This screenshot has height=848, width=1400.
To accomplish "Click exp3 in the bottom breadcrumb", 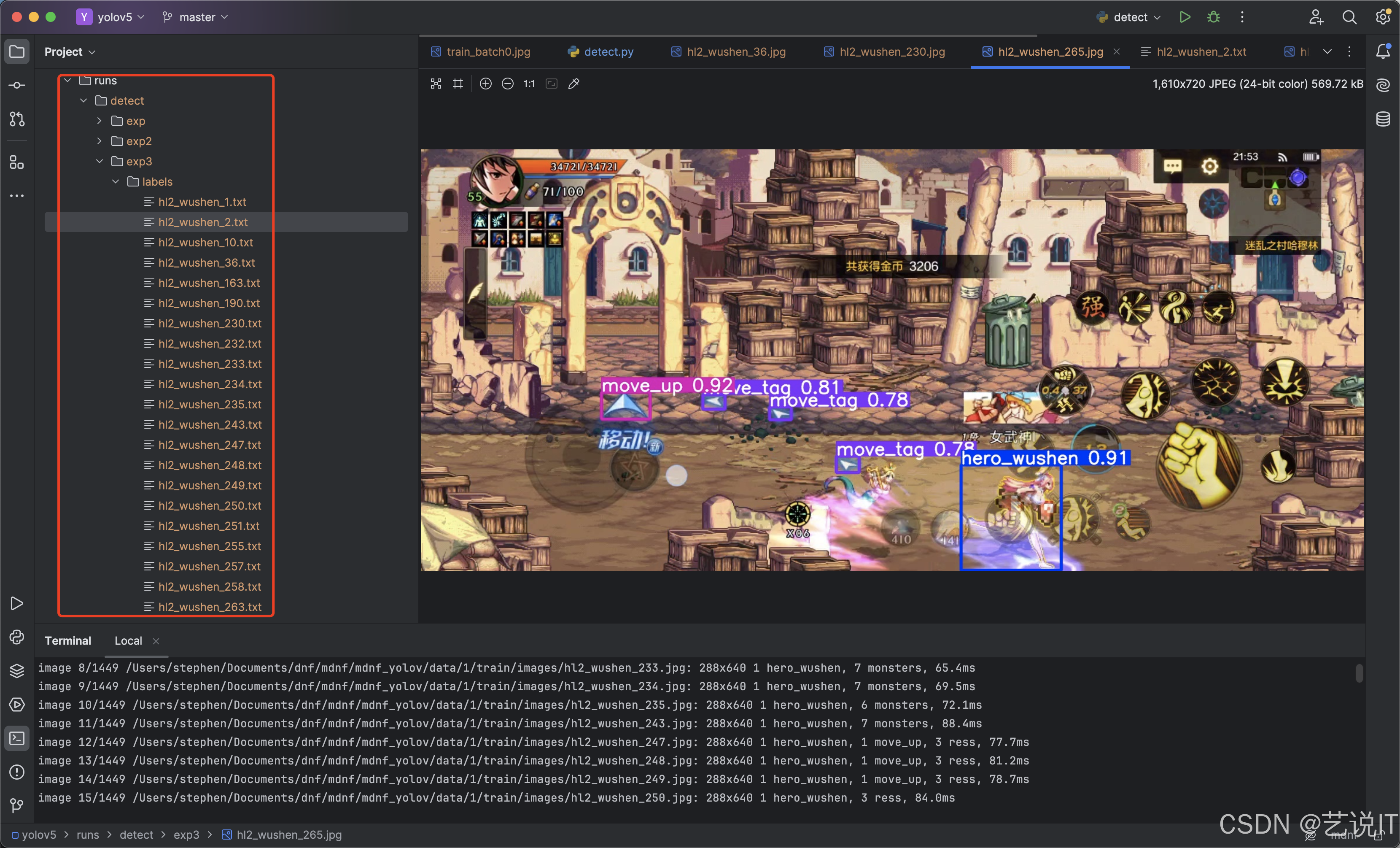I will pos(186,834).
